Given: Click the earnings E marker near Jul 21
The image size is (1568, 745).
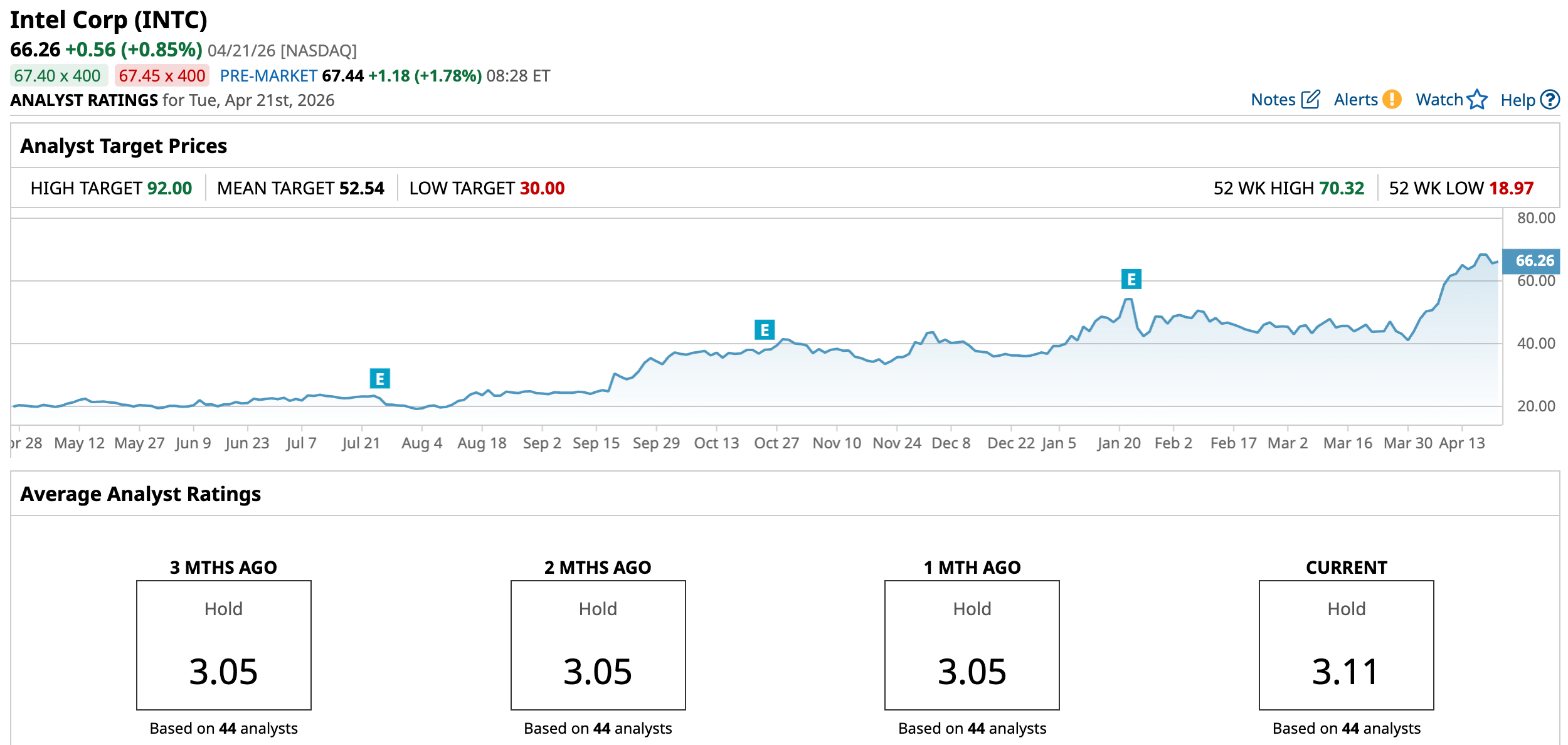Looking at the screenshot, I should coord(379,379).
